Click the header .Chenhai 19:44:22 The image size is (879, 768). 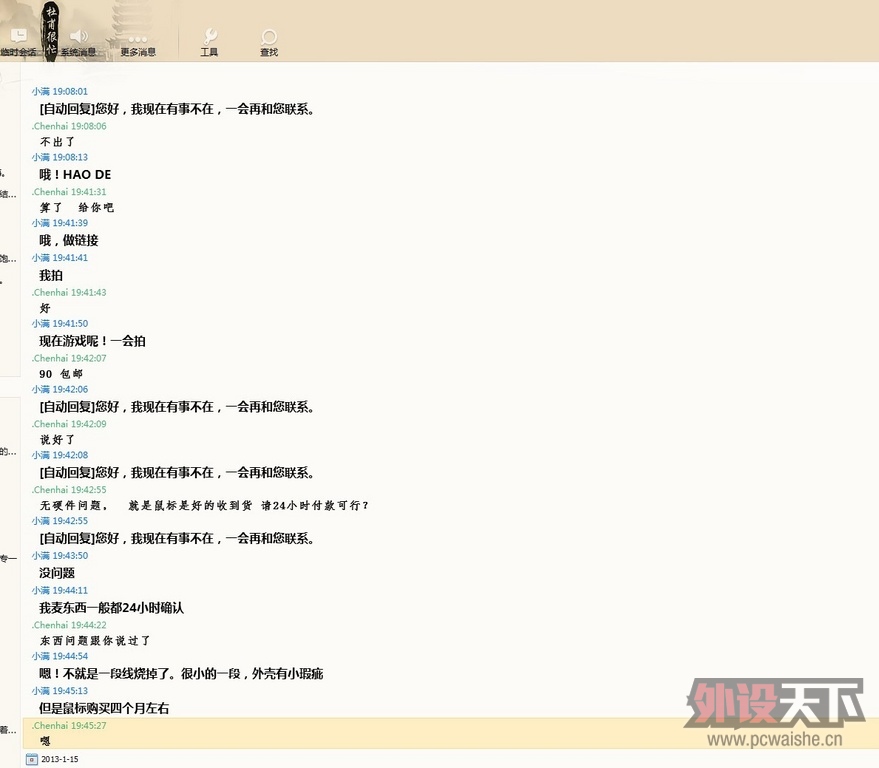click(x=69, y=625)
